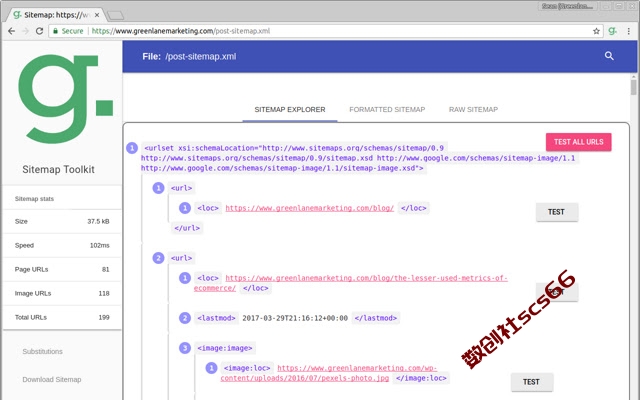Collapse the image:image node badge 3
Screen dimensions: 640x400
pyautogui.click(x=185, y=348)
